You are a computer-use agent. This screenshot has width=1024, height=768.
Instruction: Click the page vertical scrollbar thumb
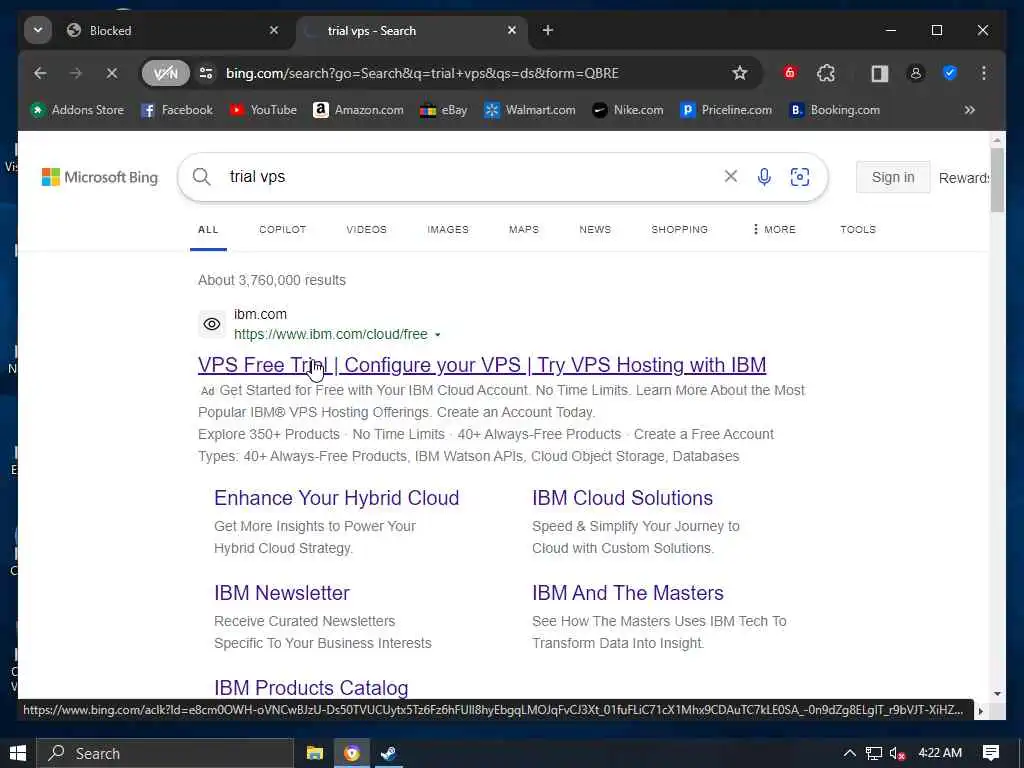[x=997, y=180]
